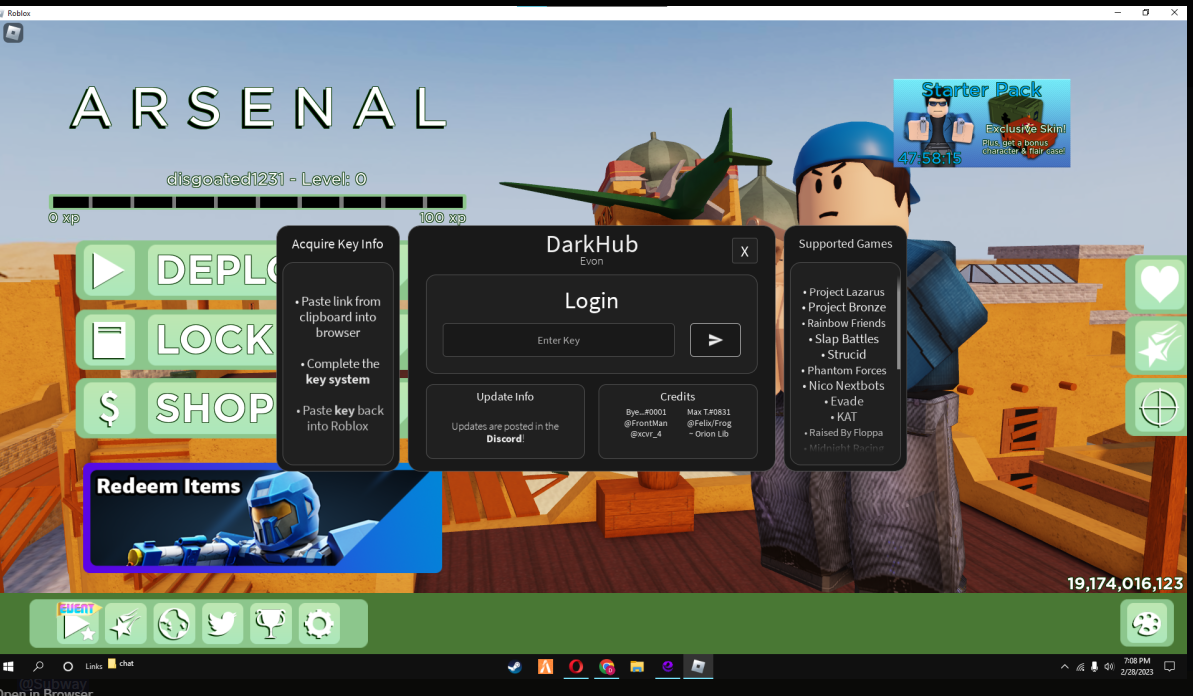Select Nico Nextbots in Supported Games
Screen dimensions: 1193x696
[846, 386]
